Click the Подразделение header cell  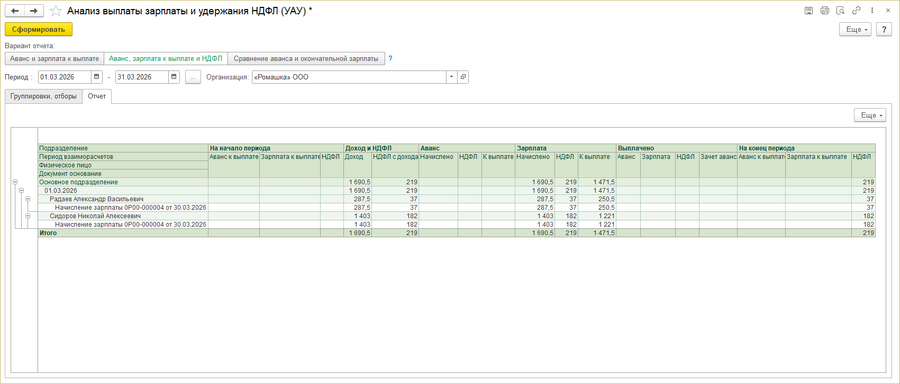point(123,148)
